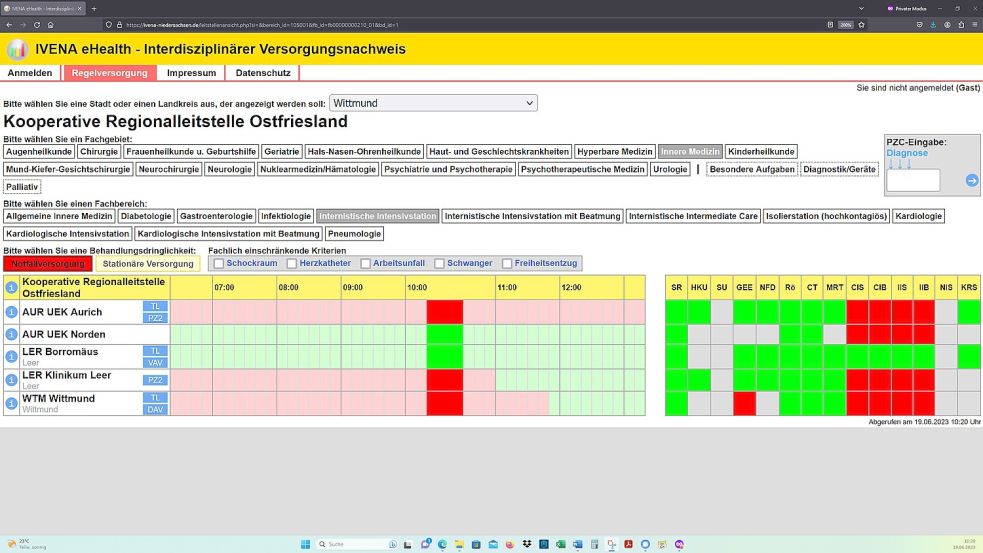
Task: Switch to the Regelversorgung tab
Action: click(110, 73)
